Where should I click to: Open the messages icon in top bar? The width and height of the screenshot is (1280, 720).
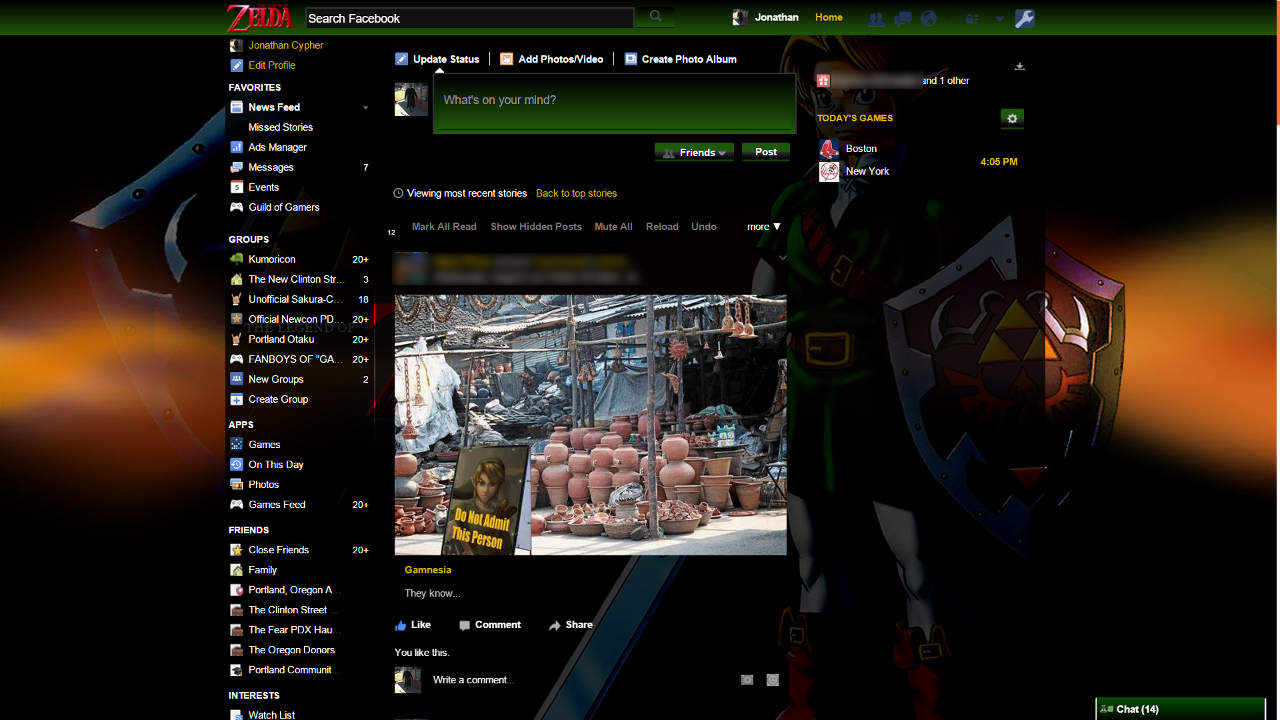pos(902,19)
